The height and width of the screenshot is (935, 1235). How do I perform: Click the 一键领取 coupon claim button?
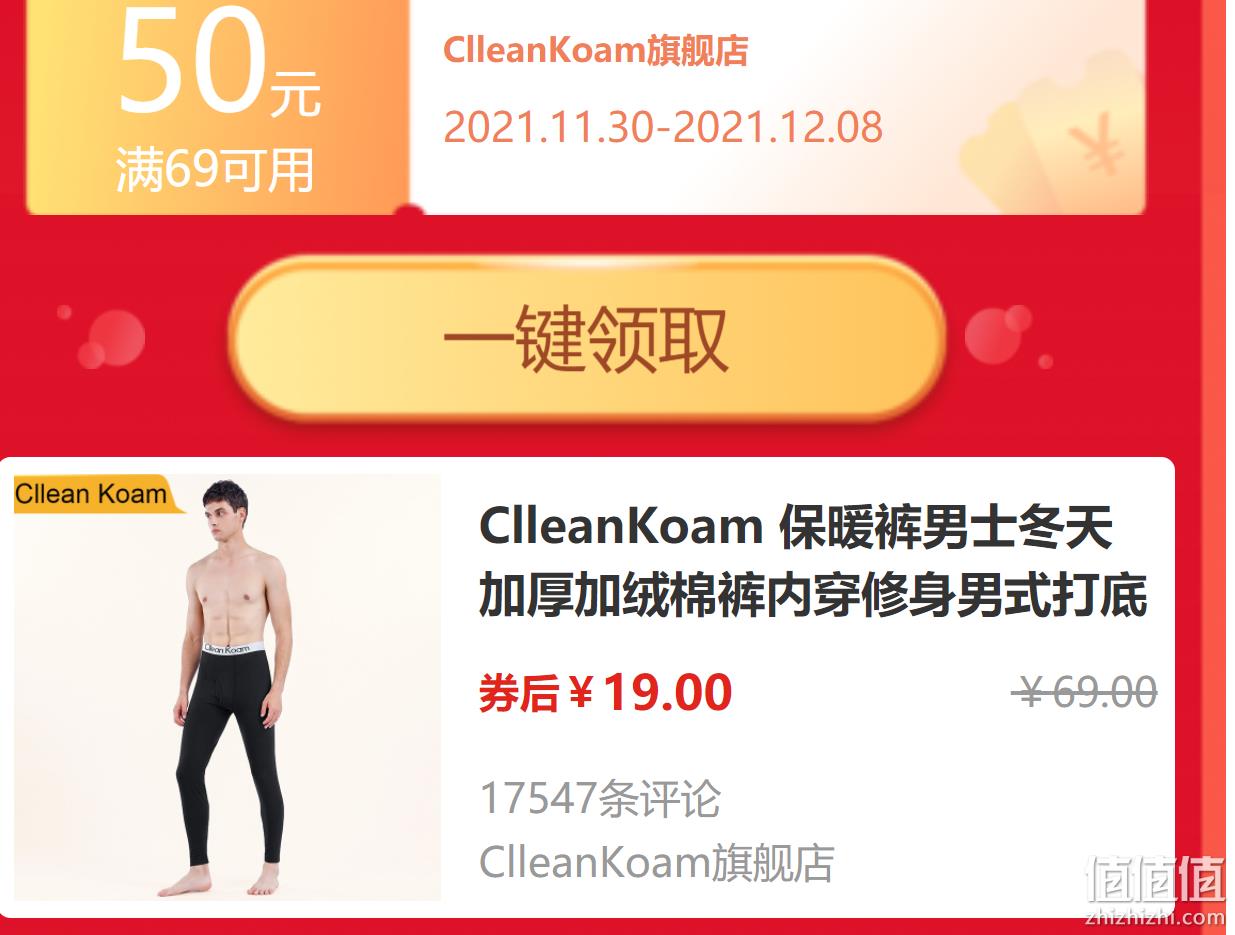click(x=587, y=339)
